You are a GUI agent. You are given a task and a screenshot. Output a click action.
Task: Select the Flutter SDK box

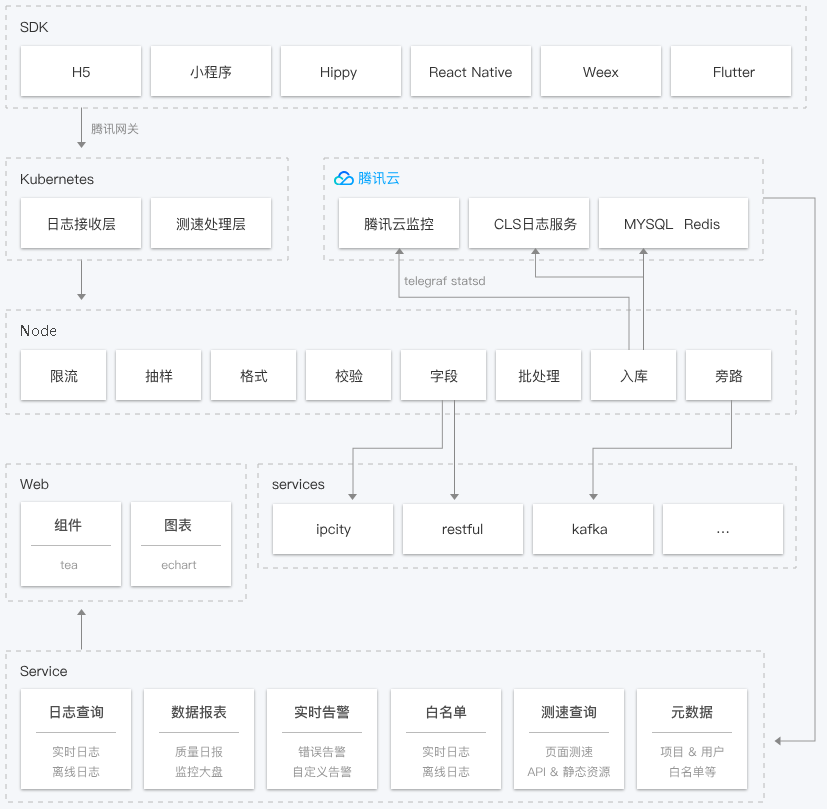pyautogui.click(x=731, y=71)
